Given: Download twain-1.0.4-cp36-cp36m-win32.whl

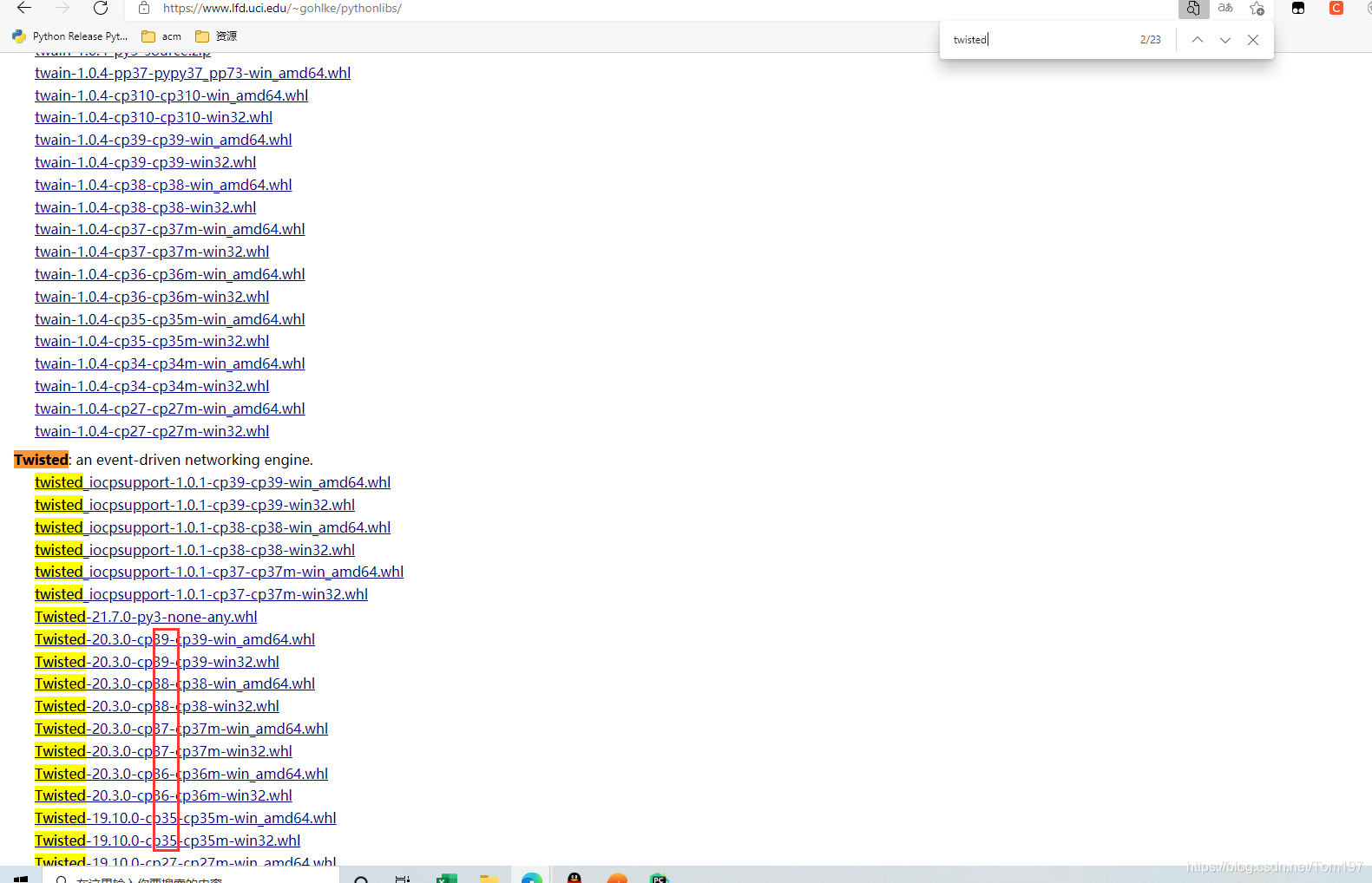Looking at the screenshot, I should (152, 297).
